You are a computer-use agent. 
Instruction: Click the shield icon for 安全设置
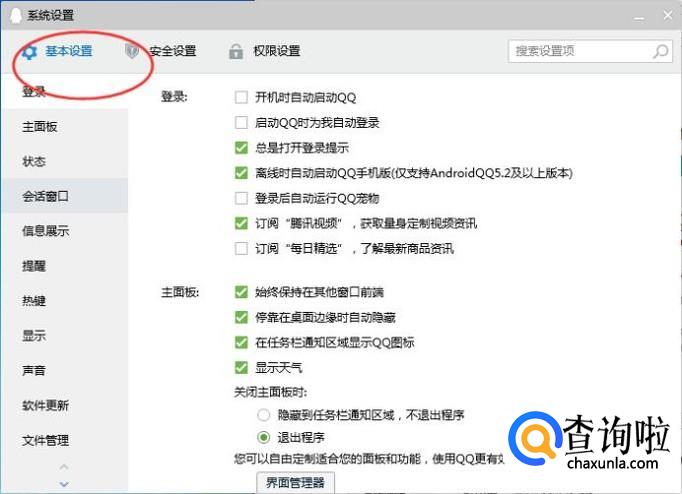(132, 51)
